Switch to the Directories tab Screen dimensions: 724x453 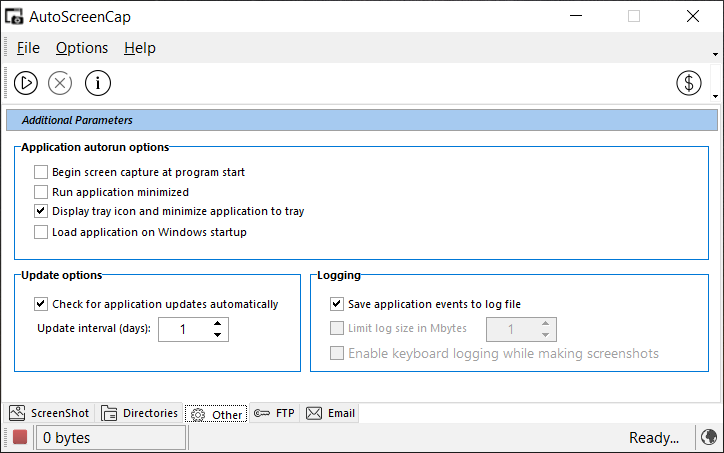139,413
